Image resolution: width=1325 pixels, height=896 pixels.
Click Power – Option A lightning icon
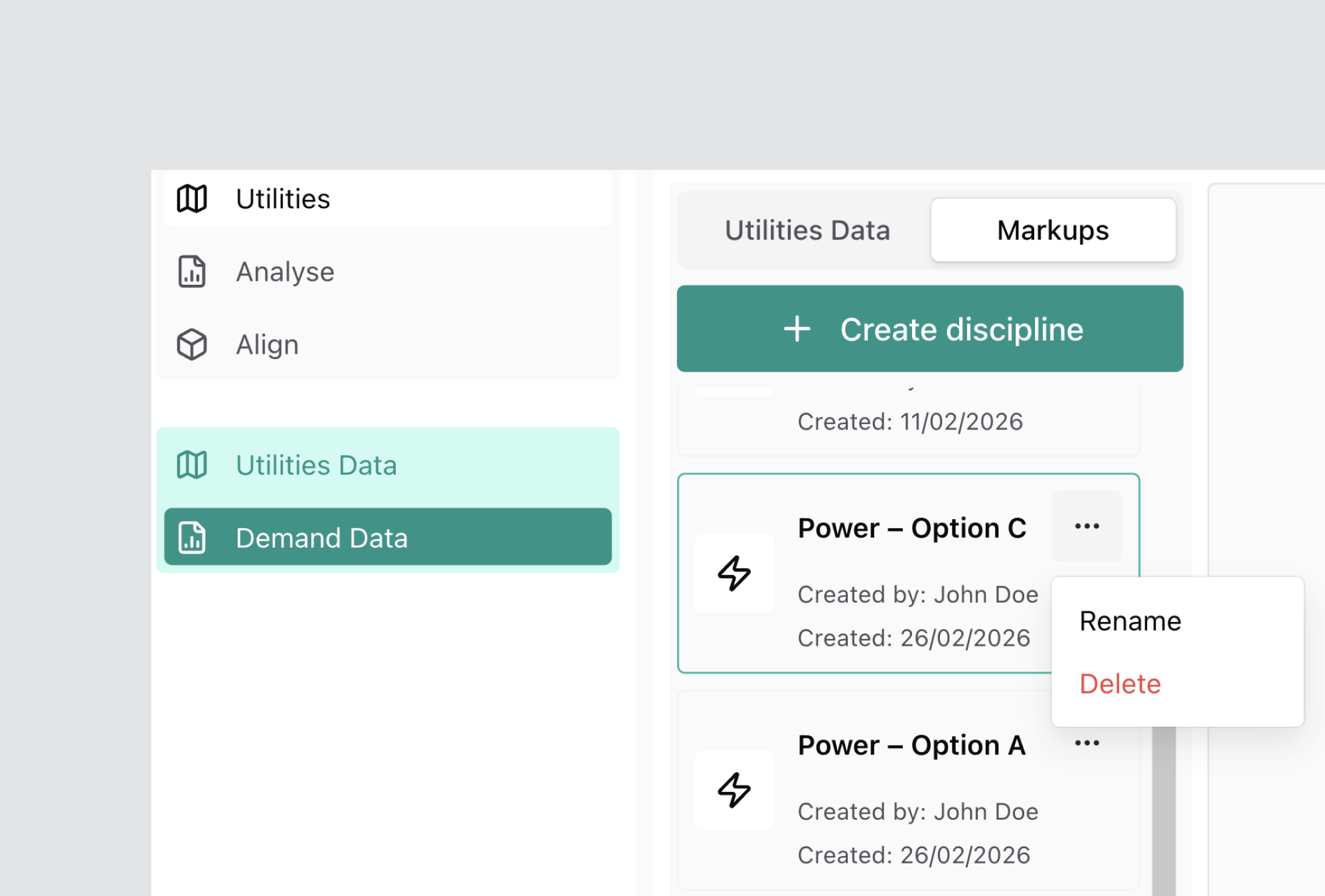point(734,790)
